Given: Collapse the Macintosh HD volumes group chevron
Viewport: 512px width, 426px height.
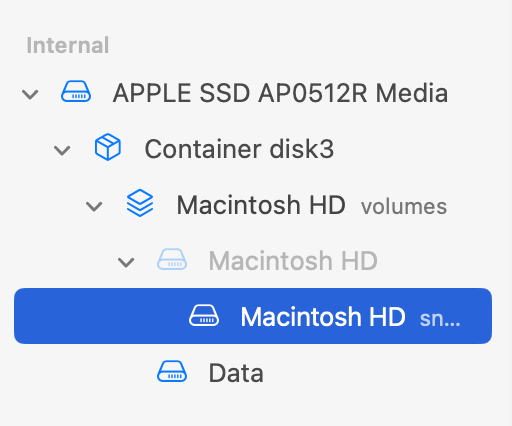Looking at the screenshot, I should pos(94,206).
